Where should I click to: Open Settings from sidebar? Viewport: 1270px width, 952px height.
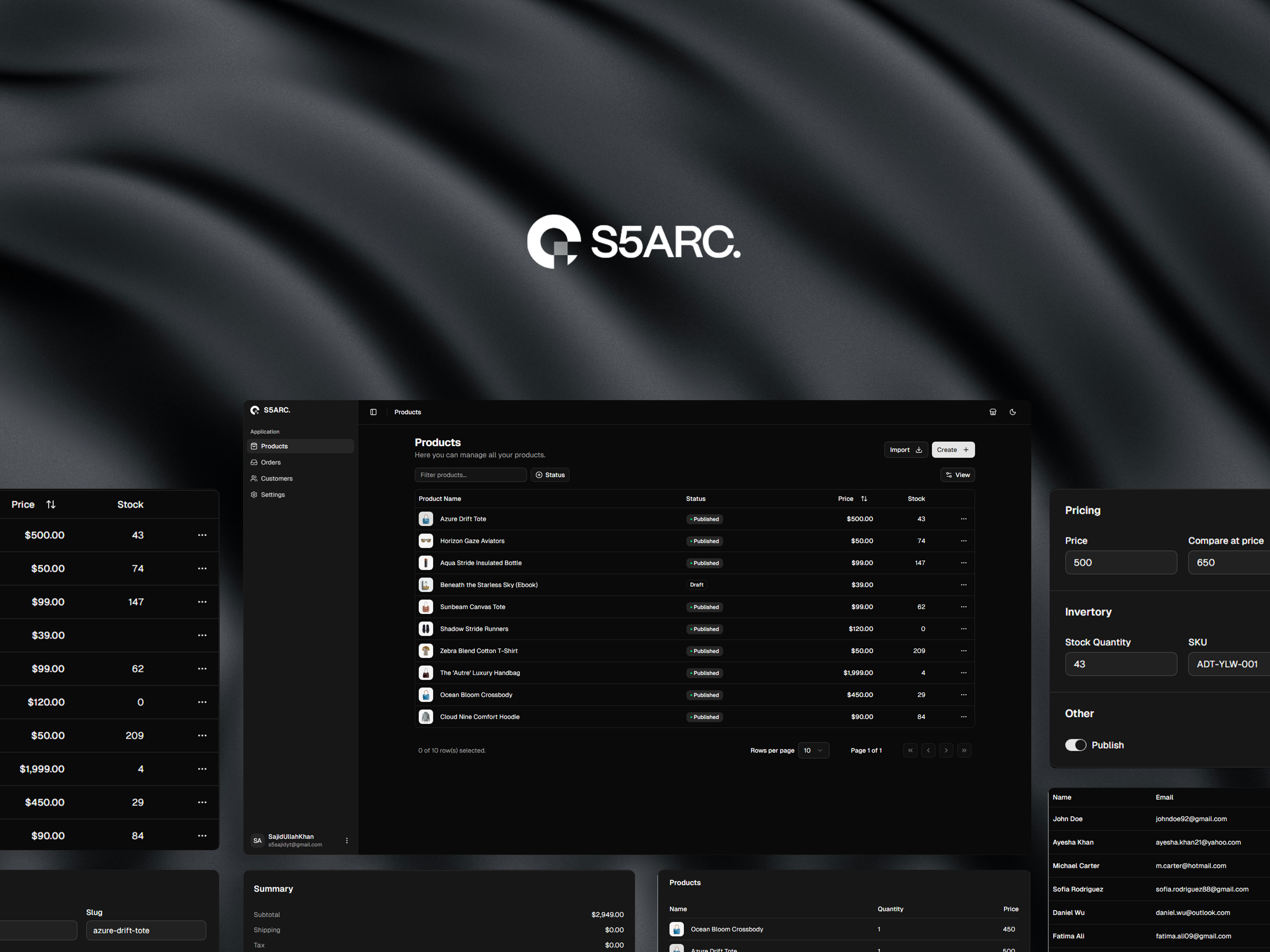pyautogui.click(x=272, y=495)
